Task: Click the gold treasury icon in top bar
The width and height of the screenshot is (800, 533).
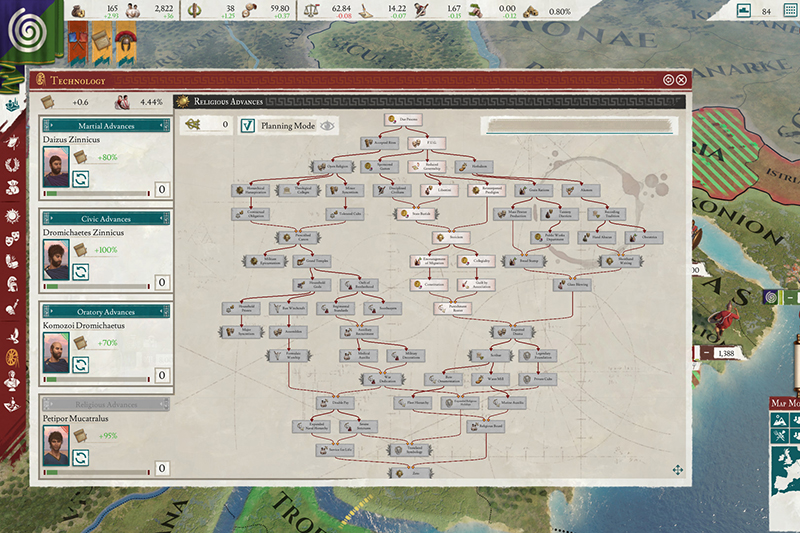Action: 78,11
